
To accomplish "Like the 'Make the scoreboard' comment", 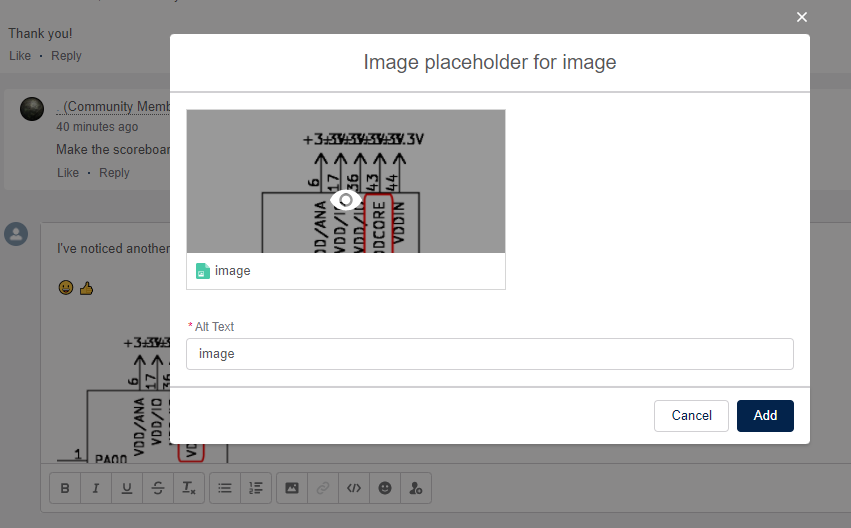I will [68, 173].
